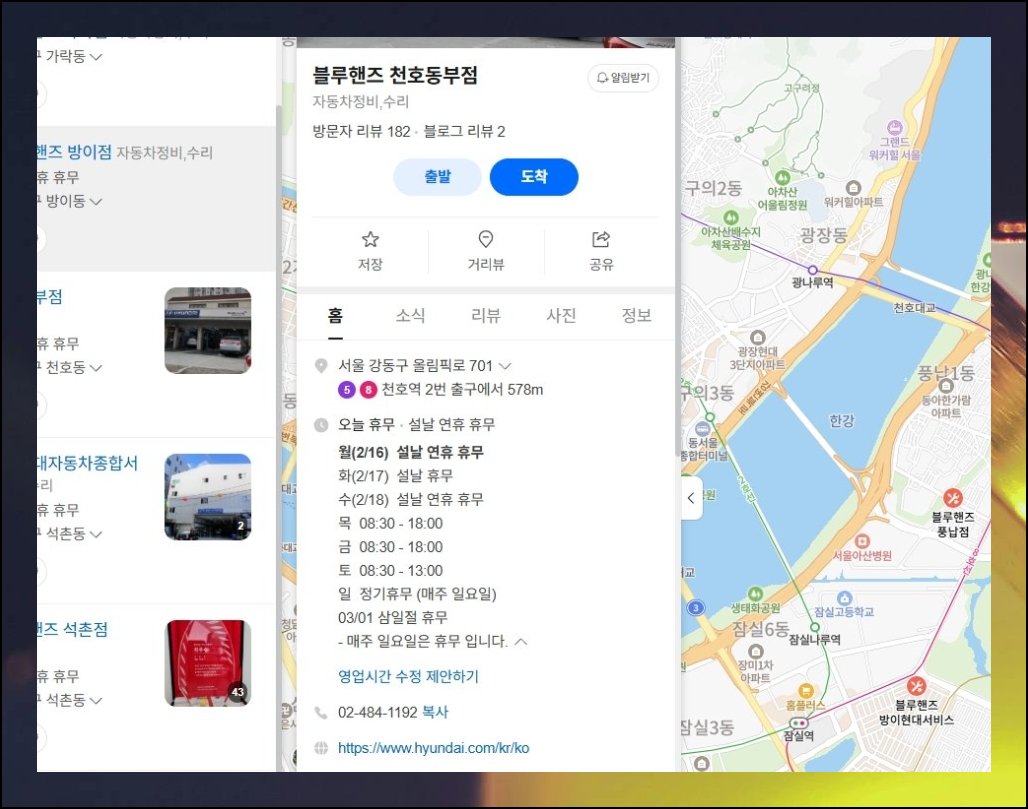
Task: Click 천호역 2번 출구에서 578m text
Action: pos(462,390)
